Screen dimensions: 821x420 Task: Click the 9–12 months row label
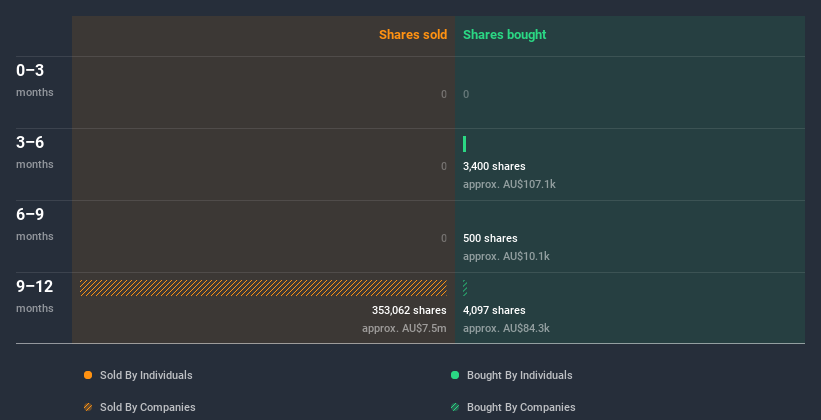(x=35, y=296)
